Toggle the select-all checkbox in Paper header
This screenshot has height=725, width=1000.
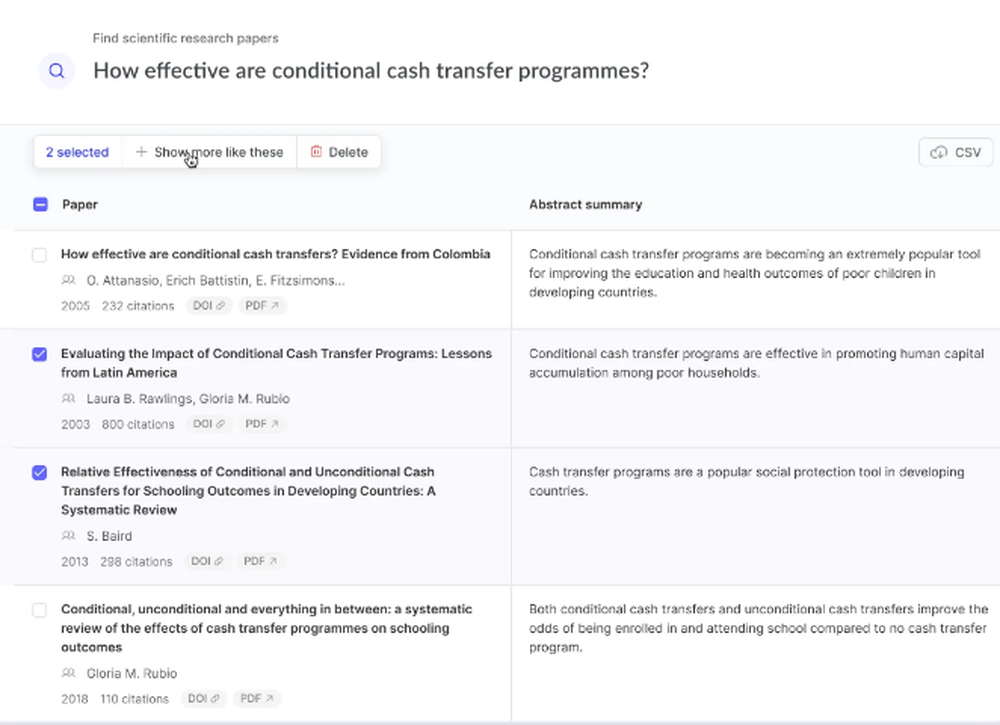click(40, 204)
